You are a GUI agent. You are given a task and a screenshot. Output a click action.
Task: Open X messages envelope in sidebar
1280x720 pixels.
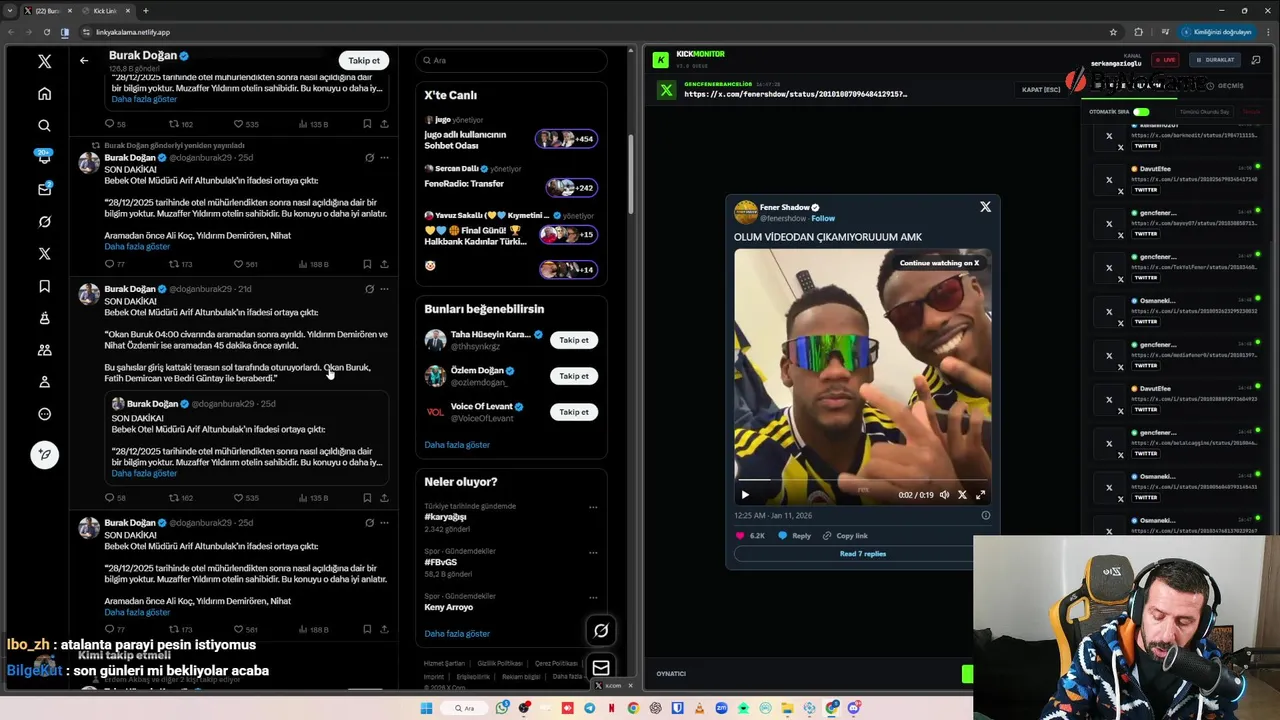pos(44,189)
